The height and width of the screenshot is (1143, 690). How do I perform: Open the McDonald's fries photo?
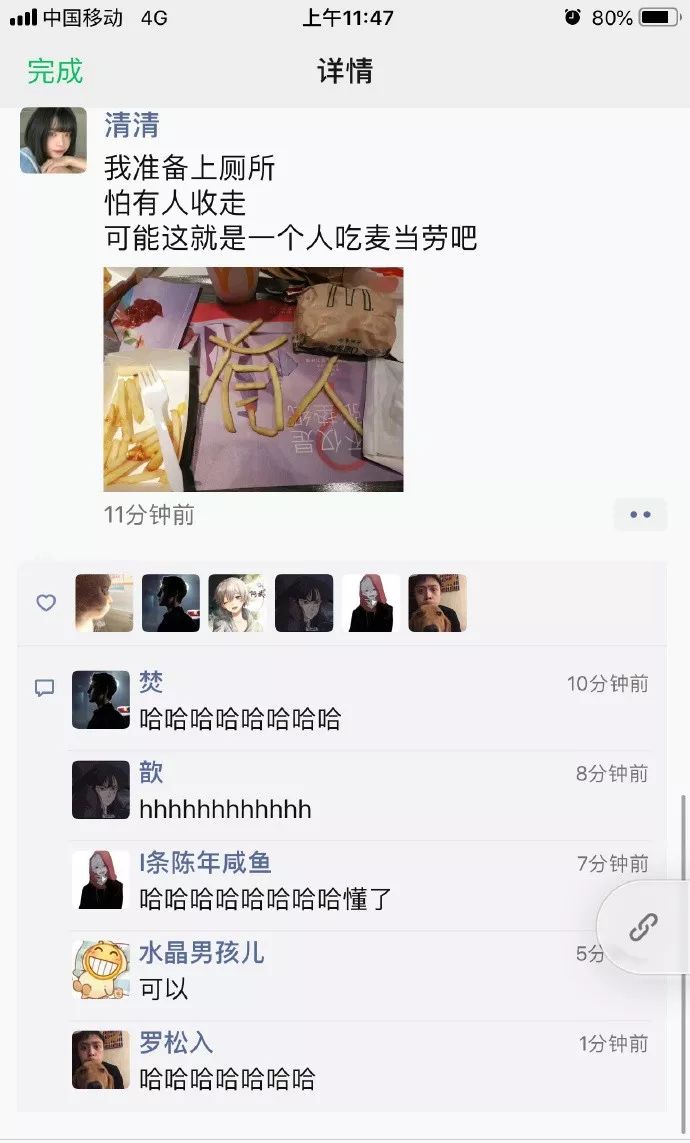point(253,379)
